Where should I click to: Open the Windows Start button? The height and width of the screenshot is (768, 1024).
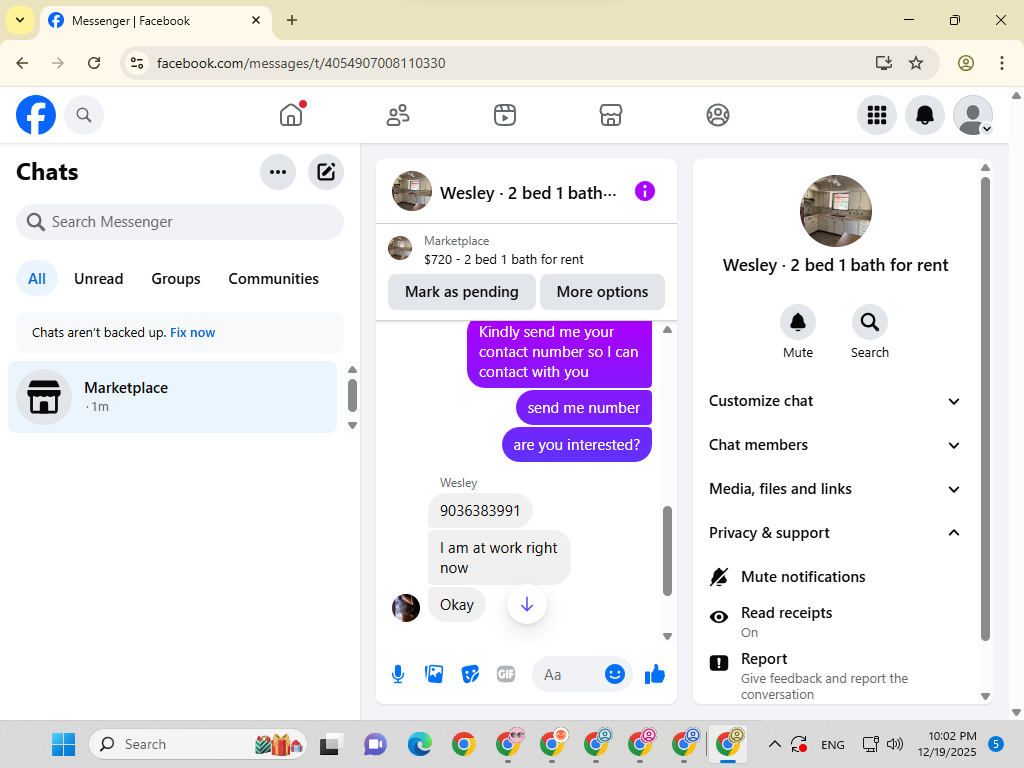pos(63,744)
